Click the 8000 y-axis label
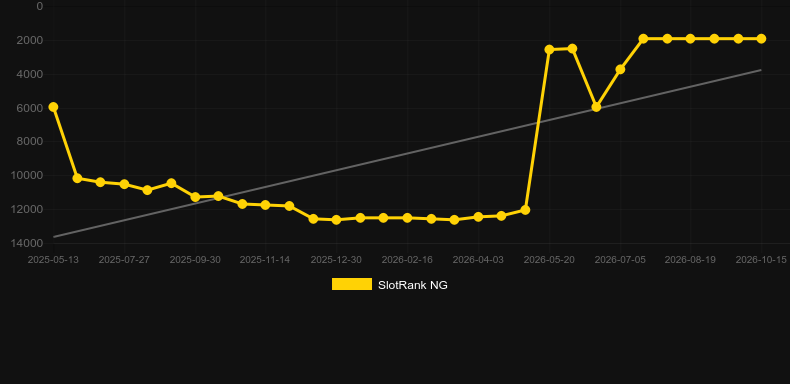Image resolution: width=790 pixels, height=384 pixels. [x=29, y=142]
